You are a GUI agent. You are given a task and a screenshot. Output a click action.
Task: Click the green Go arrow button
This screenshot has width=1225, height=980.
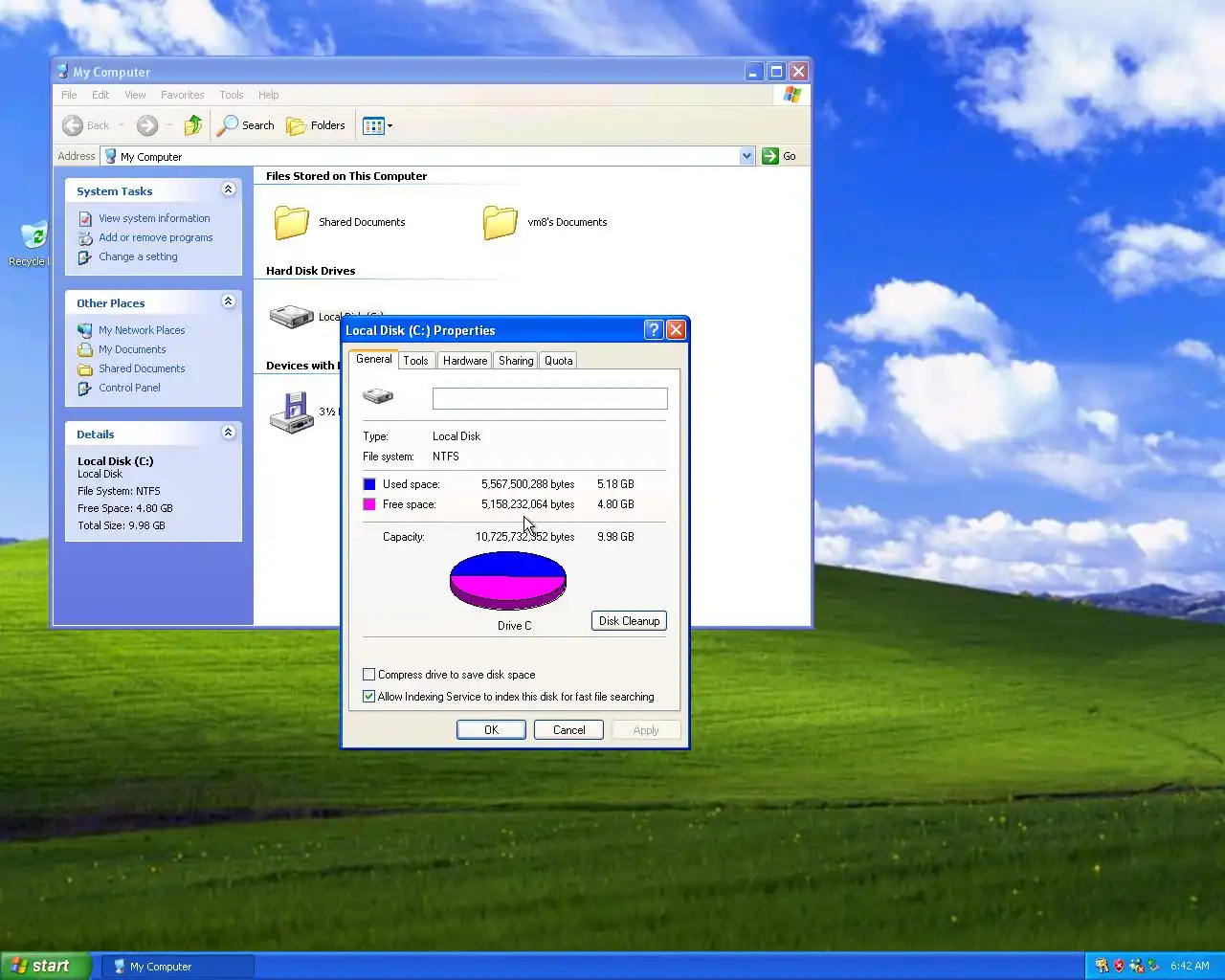pos(770,156)
